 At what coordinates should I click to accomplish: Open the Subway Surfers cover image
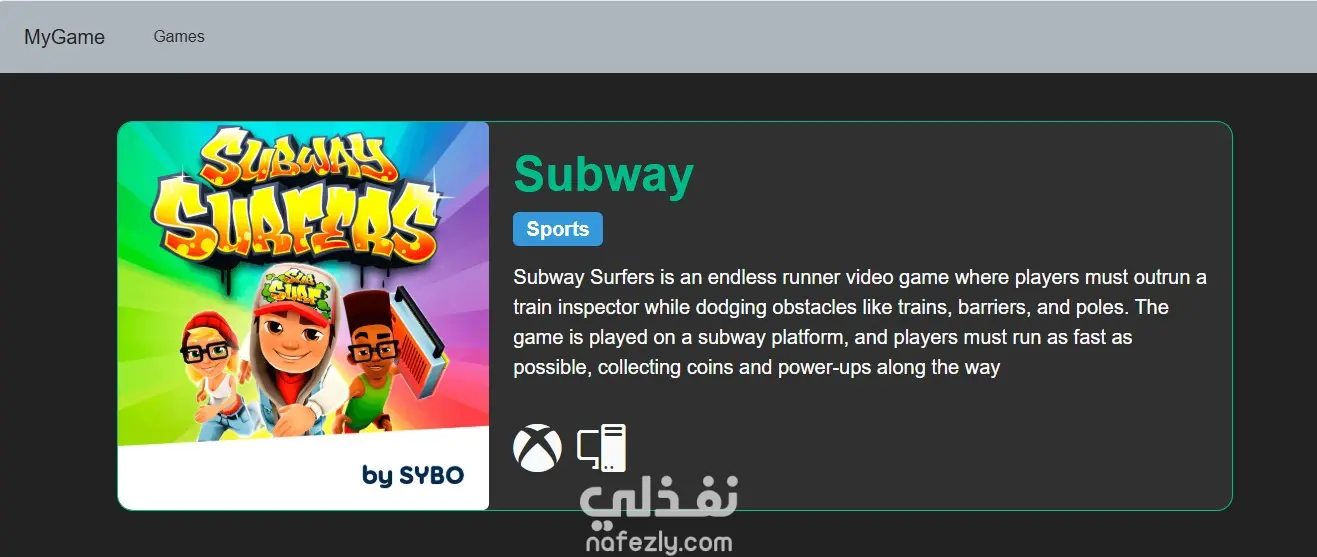pyautogui.click(x=303, y=316)
